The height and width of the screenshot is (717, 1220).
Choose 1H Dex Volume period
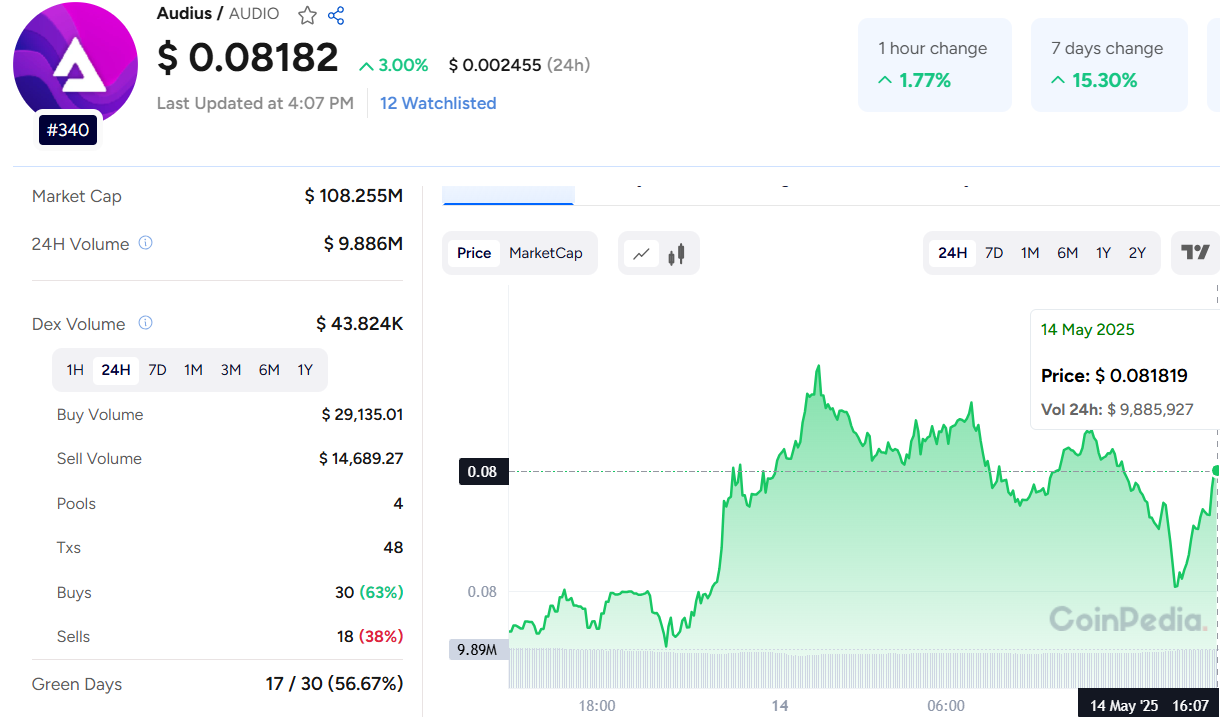[x=75, y=370]
